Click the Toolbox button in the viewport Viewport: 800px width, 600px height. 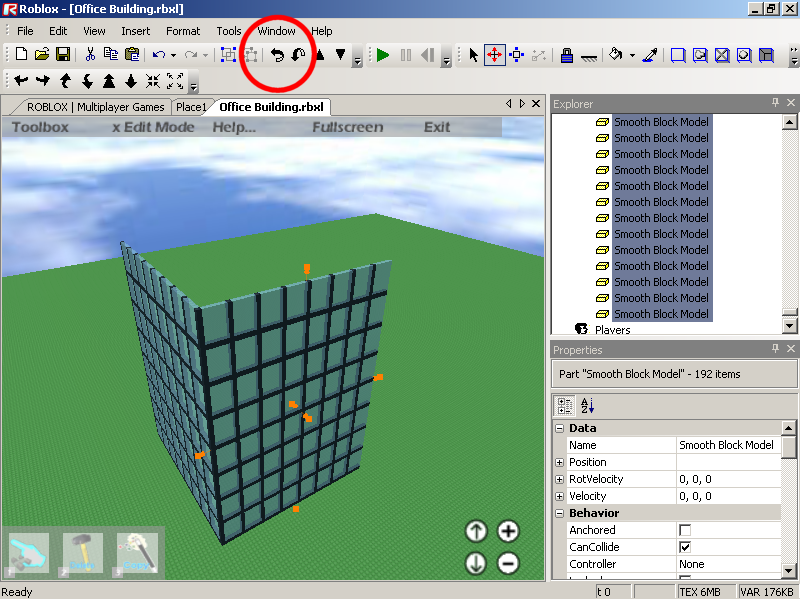pyautogui.click(x=40, y=127)
